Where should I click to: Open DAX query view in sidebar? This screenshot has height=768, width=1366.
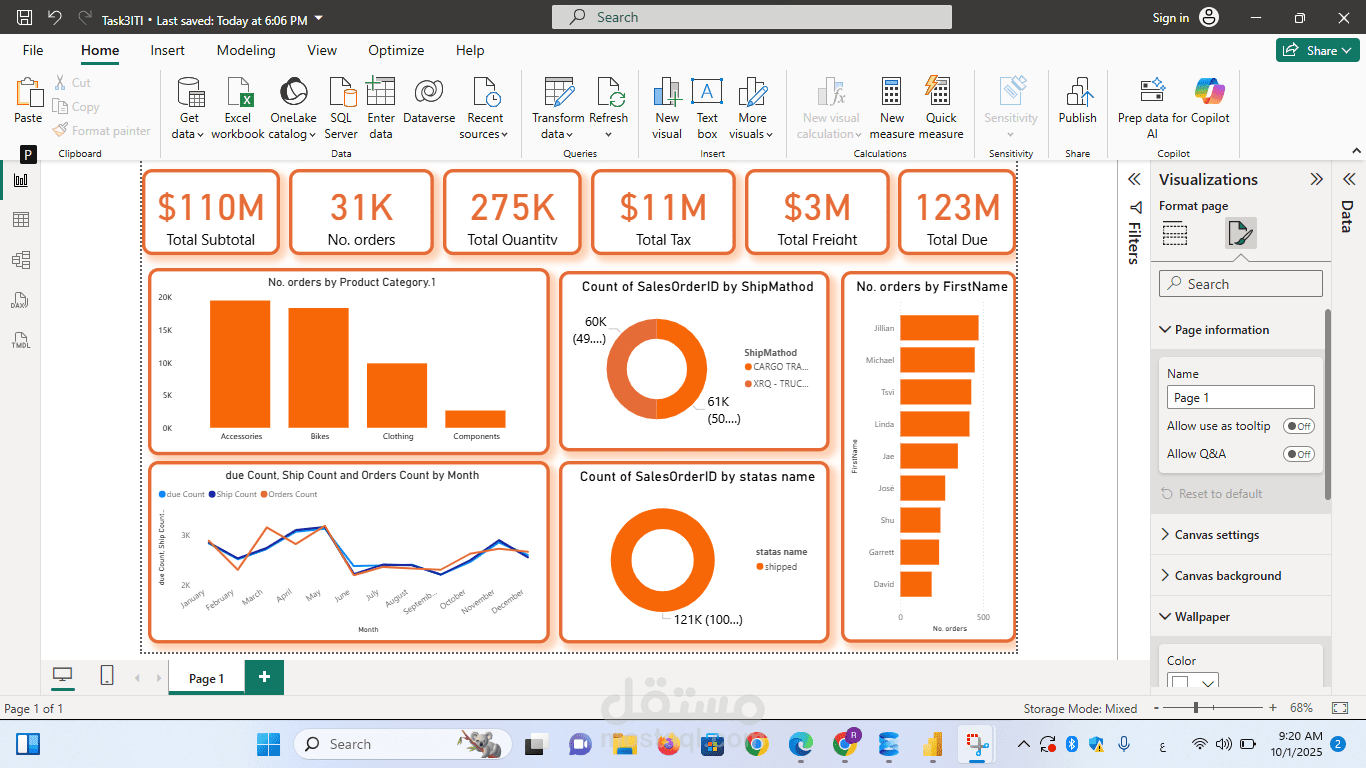tap(21, 300)
